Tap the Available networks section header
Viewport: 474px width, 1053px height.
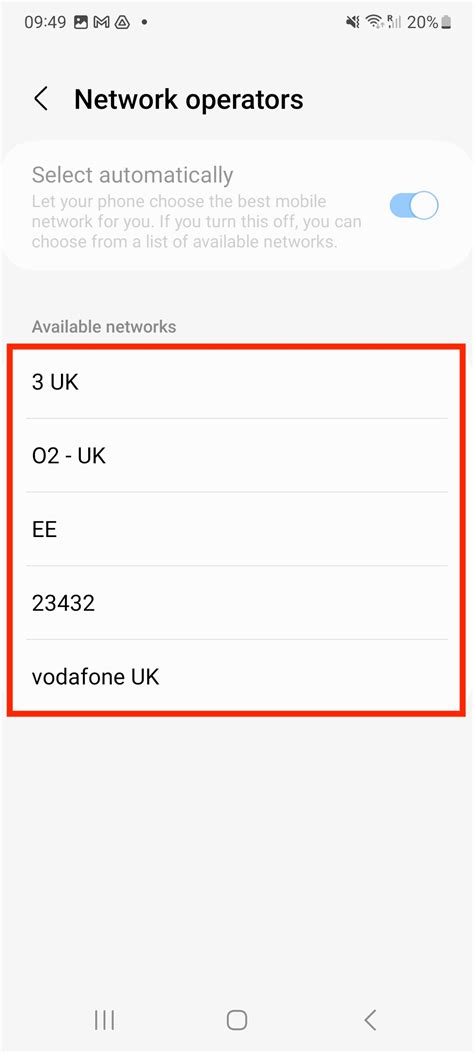tap(104, 326)
